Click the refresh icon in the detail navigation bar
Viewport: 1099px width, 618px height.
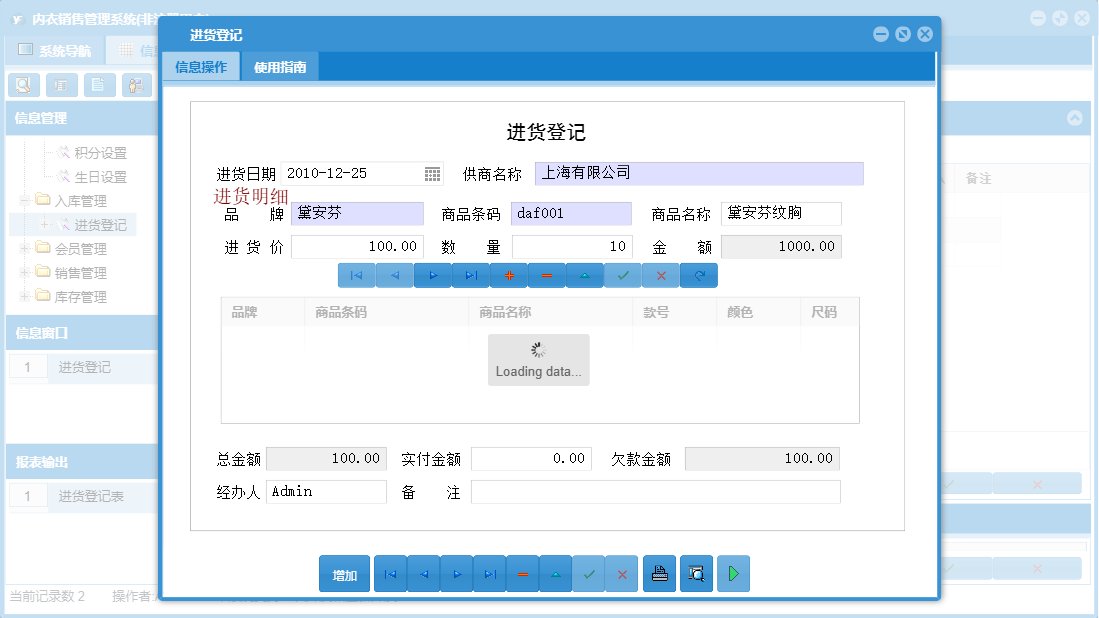click(698, 275)
